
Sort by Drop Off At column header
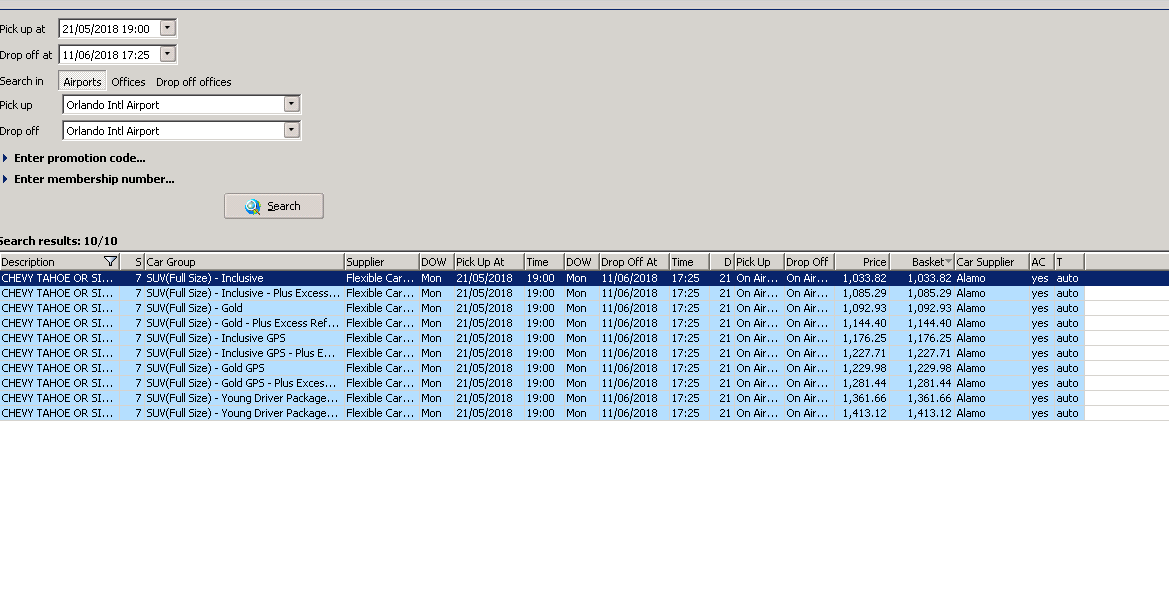pyautogui.click(x=634, y=262)
